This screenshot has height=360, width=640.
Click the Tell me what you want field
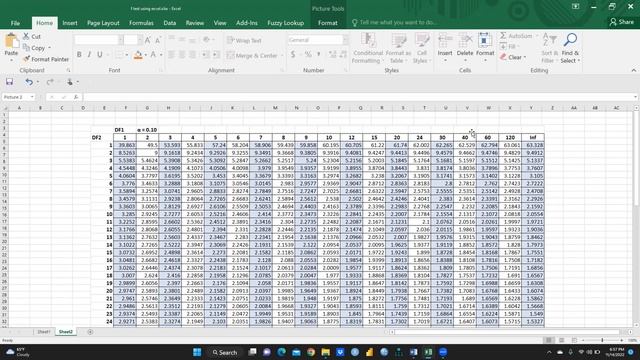click(x=394, y=22)
